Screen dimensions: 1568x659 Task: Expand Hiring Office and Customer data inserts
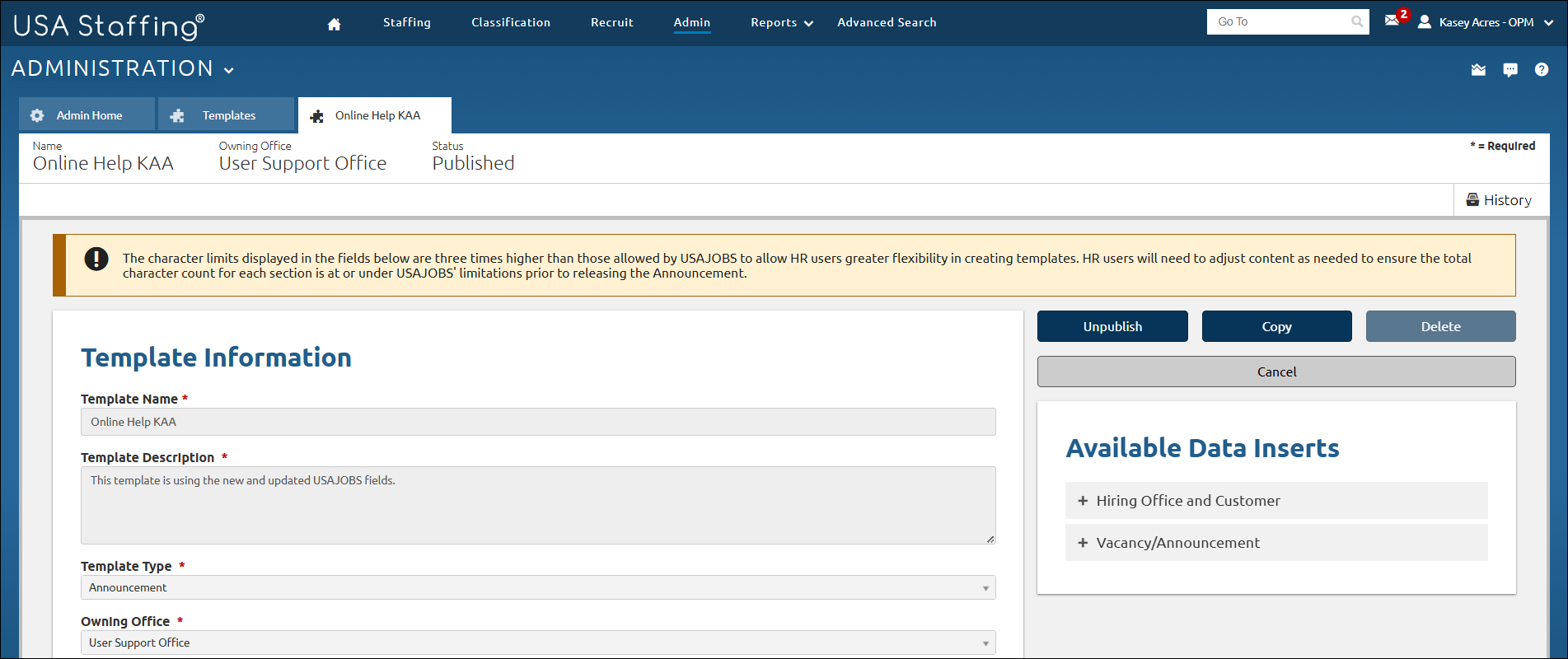pyautogui.click(x=1276, y=500)
